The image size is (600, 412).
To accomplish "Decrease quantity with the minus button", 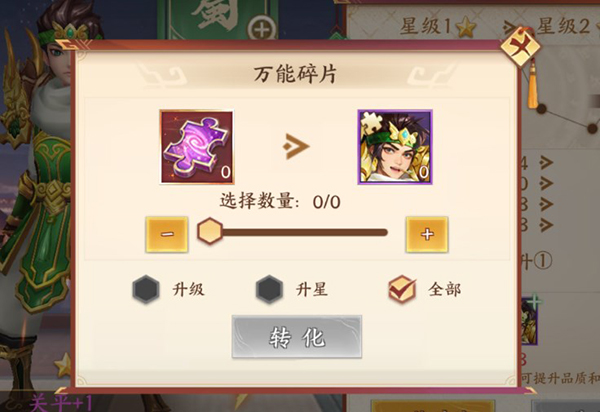I will coord(167,234).
